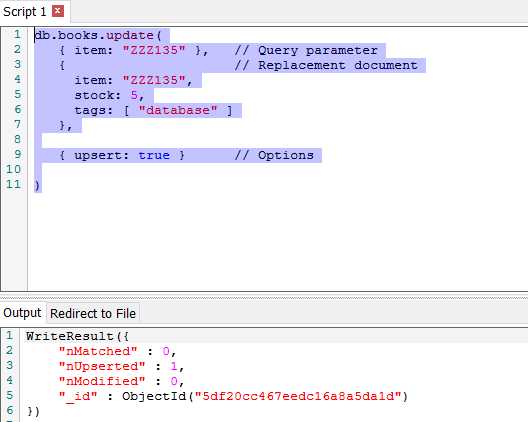Click WriteResult({ in the output
Screen dimensions: 528x422
click(77, 336)
